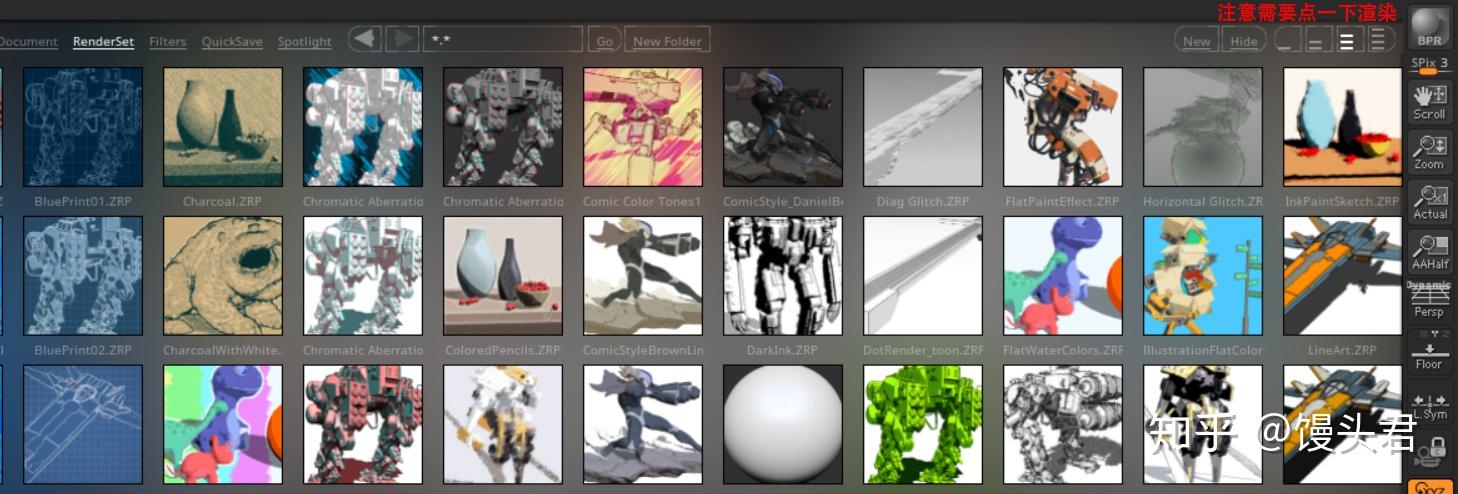Image resolution: width=1458 pixels, height=494 pixels.
Task: Select the ComicStyleBrownLin thumbnail
Action: pos(643,276)
